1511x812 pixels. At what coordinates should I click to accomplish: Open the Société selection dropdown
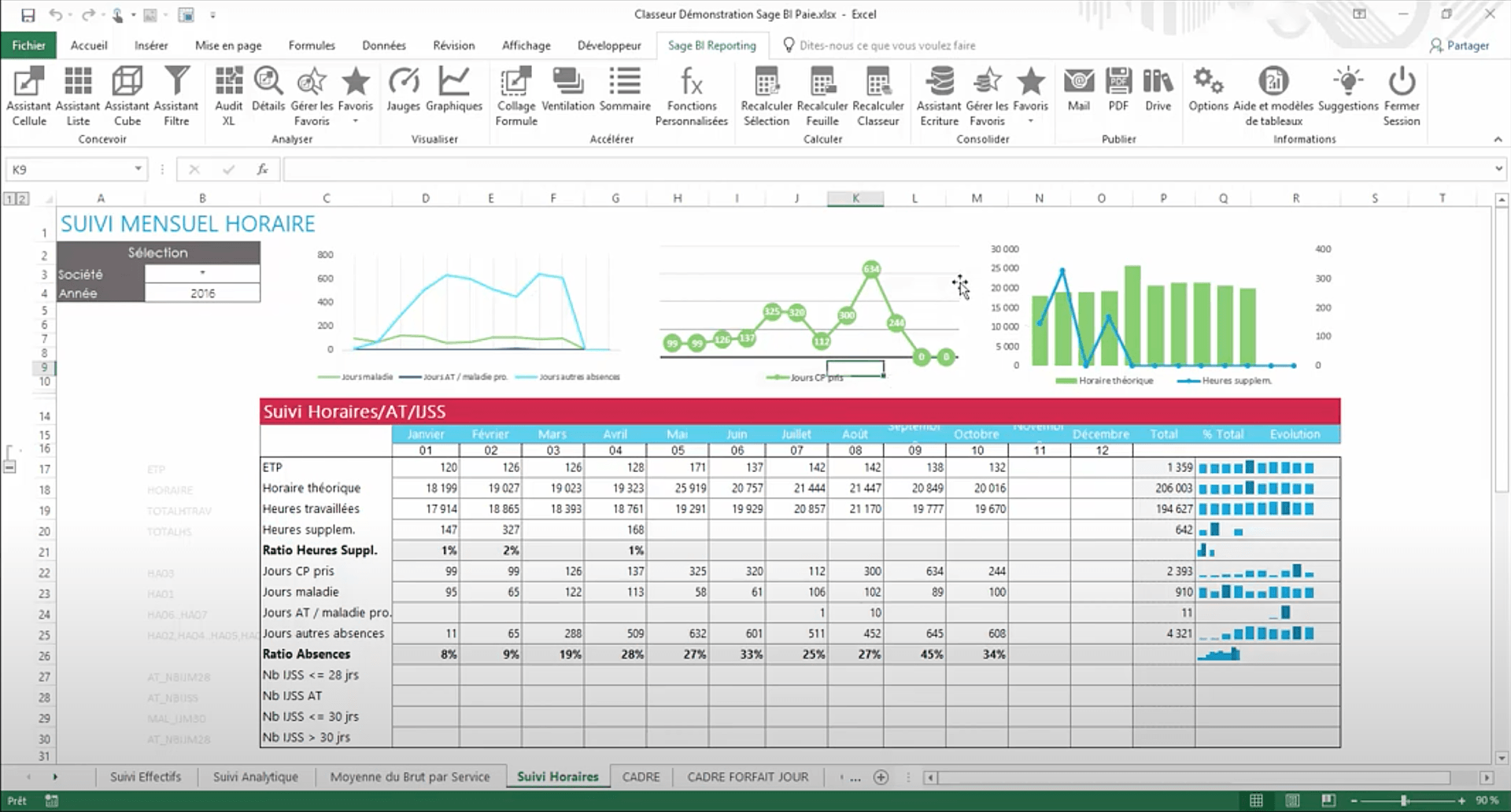pyautogui.click(x=202, y=273)
